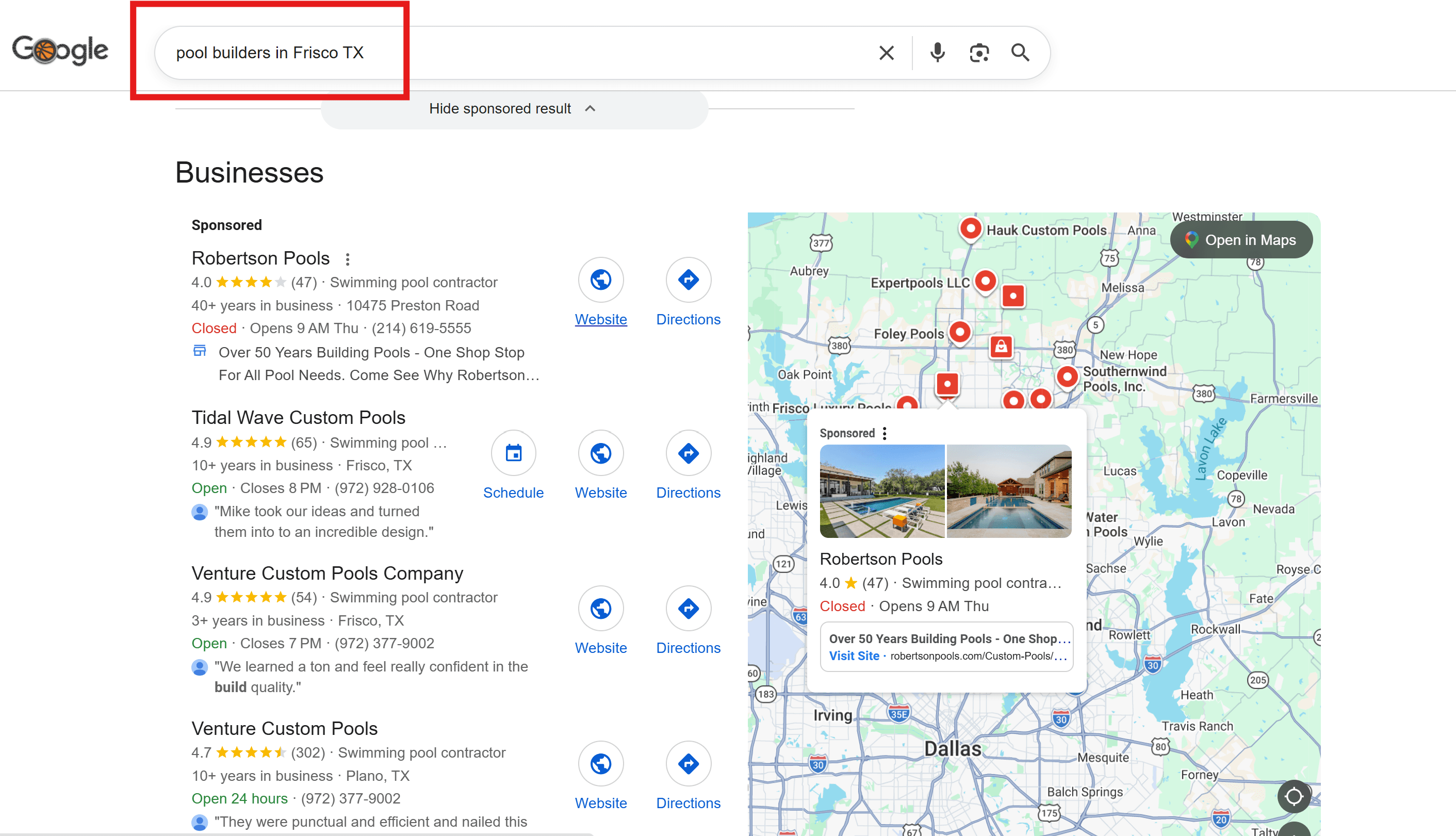The height and width of the screenshot is (836, 1456).
Task: Open the Robertson Pools Website text link
Action: 600,319
